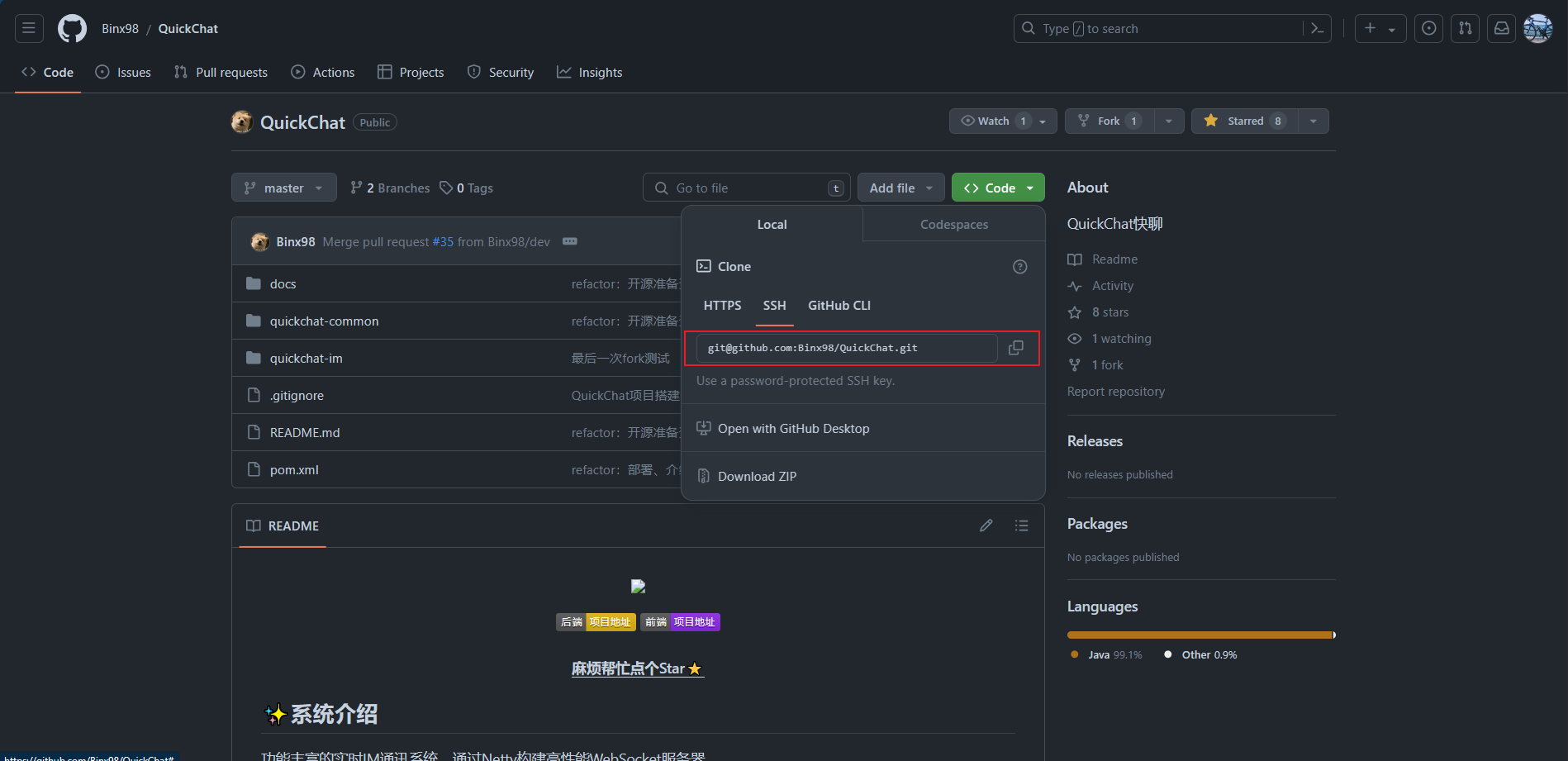Switch to the Codespaces tab in popup
The height and width of the screenshot is (761, 1568).
(x=954, y=224)
